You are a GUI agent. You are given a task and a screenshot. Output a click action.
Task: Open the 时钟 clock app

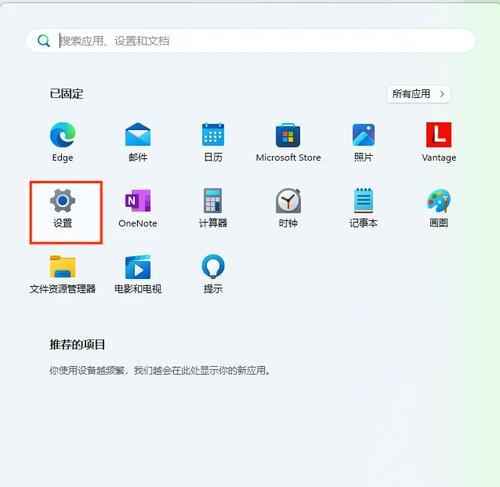point(288,208)
